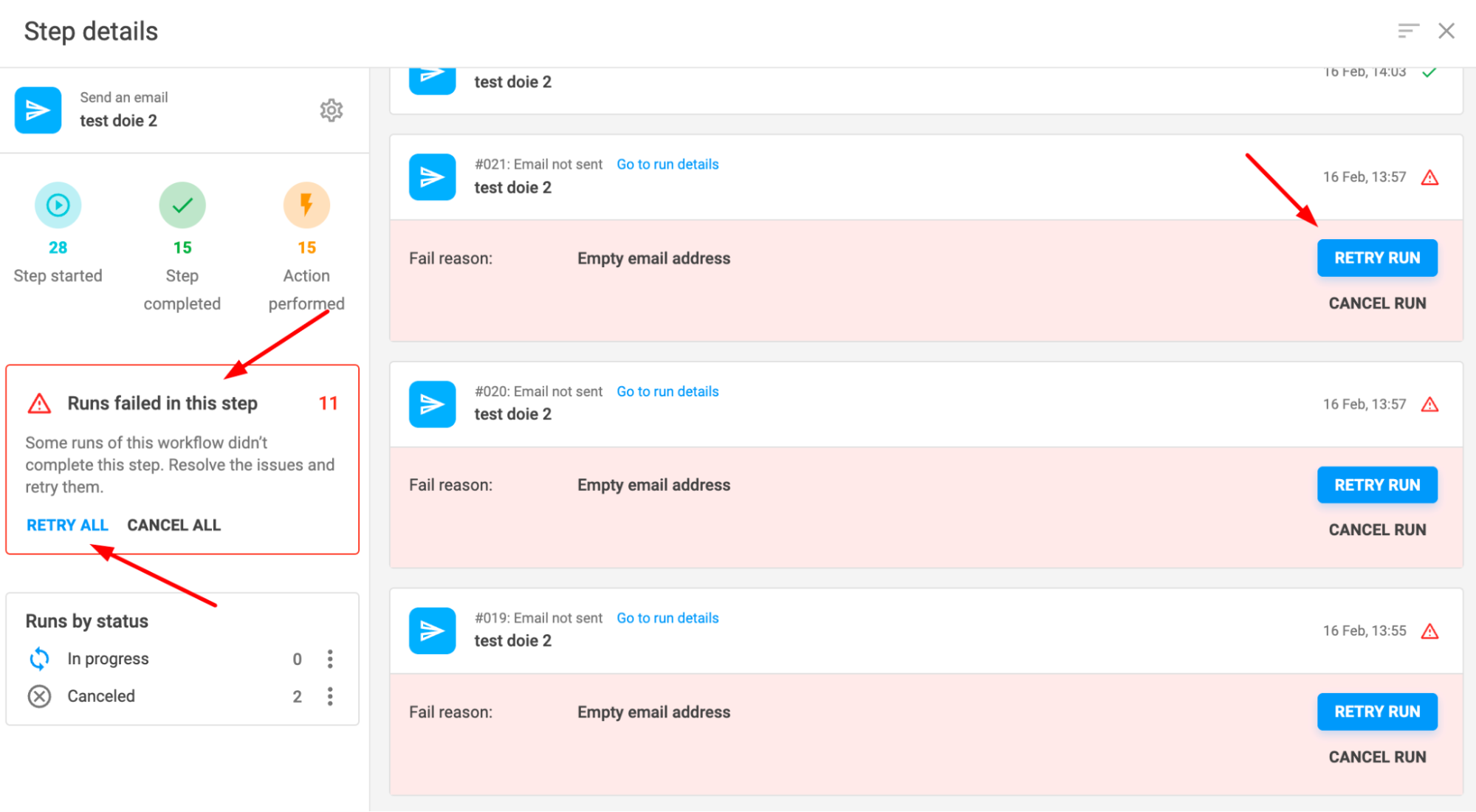Click the Step completed checkmark icon

[182, 204]
